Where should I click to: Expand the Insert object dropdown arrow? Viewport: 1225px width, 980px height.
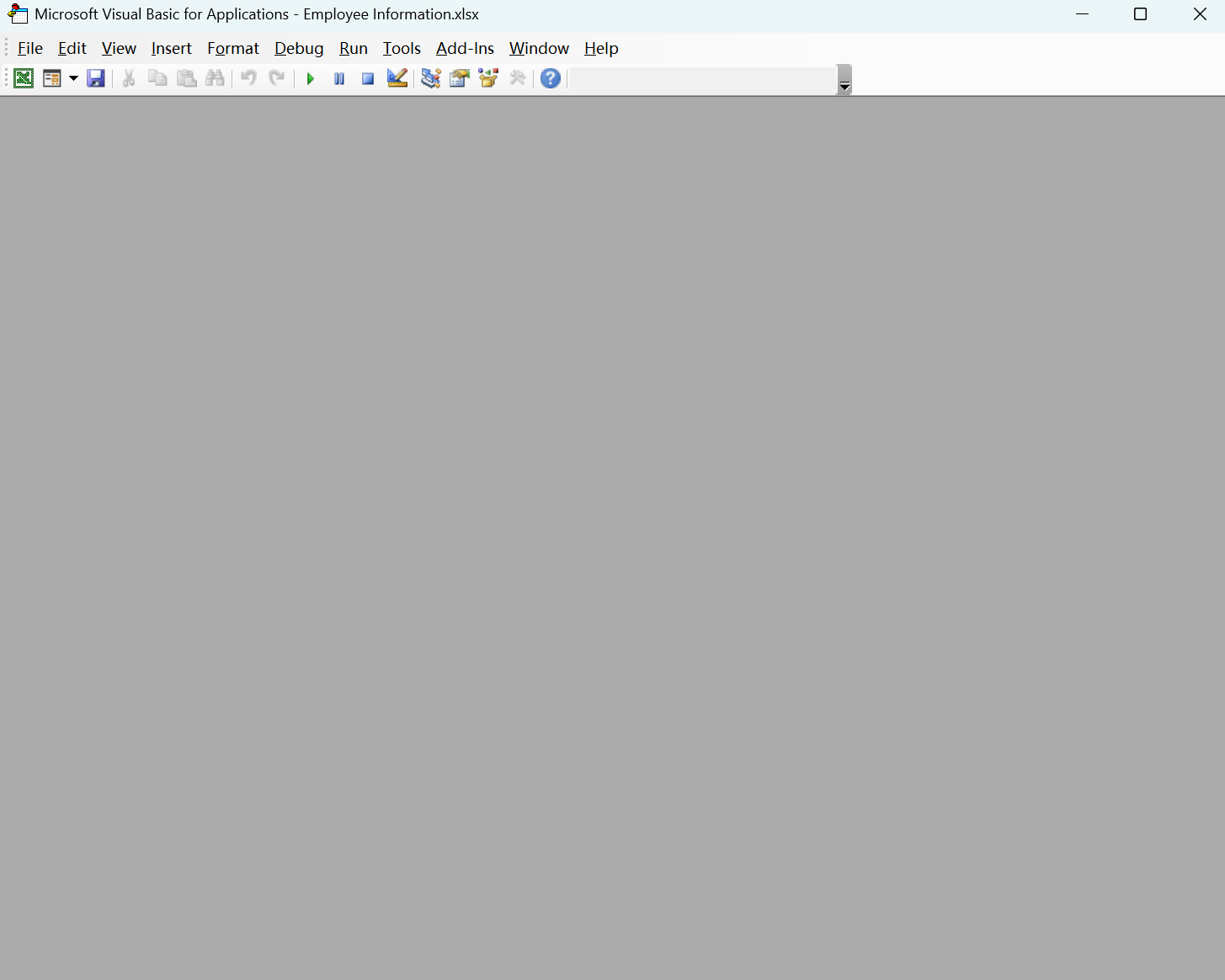click(x=73, y=78)
